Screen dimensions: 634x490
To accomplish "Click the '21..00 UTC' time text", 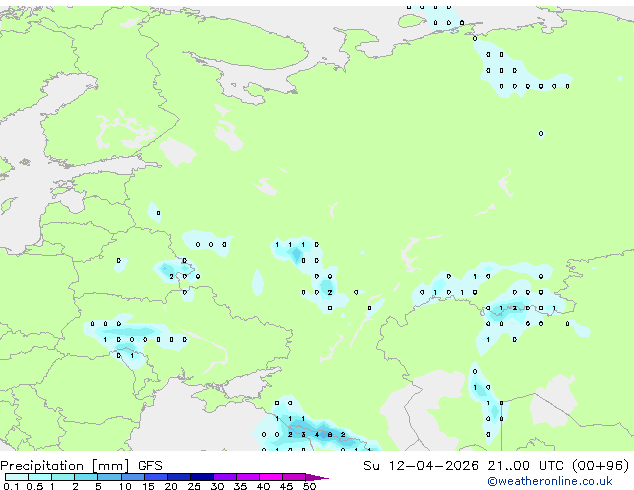I will [x=525, y=466].
